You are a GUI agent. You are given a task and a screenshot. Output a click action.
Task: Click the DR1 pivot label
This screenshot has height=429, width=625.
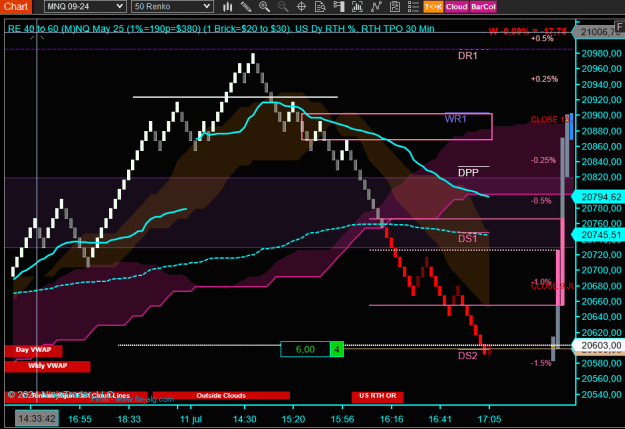coord(468,56)
